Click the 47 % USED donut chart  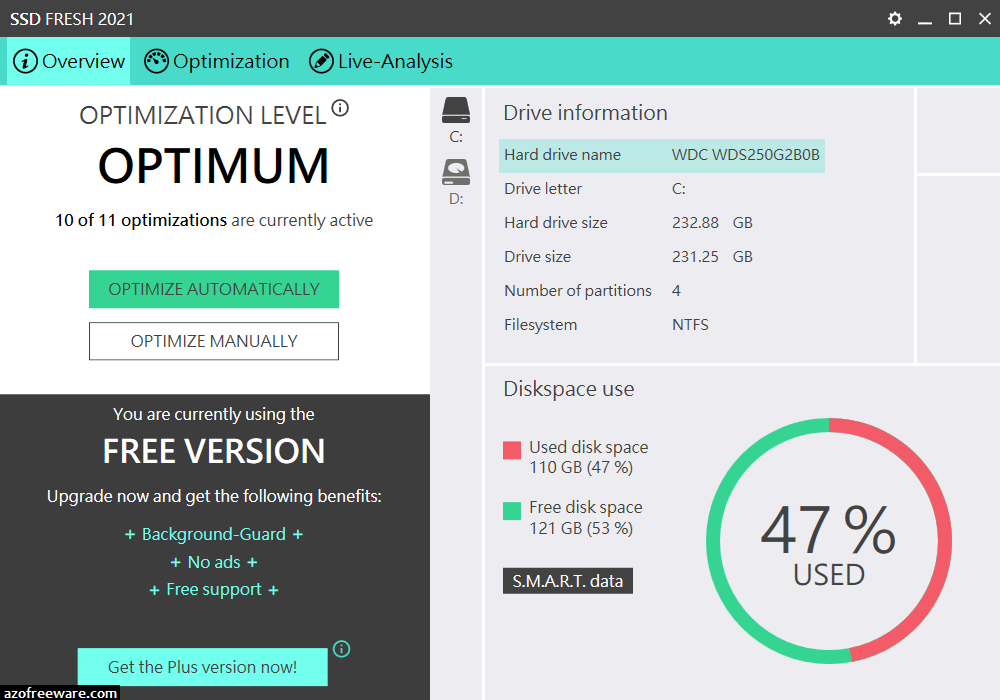click(x=828, y=541)
